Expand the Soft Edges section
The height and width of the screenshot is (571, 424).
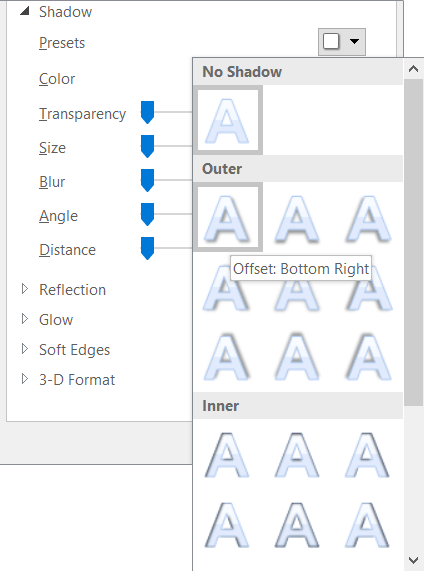click(x=24, y=349)
